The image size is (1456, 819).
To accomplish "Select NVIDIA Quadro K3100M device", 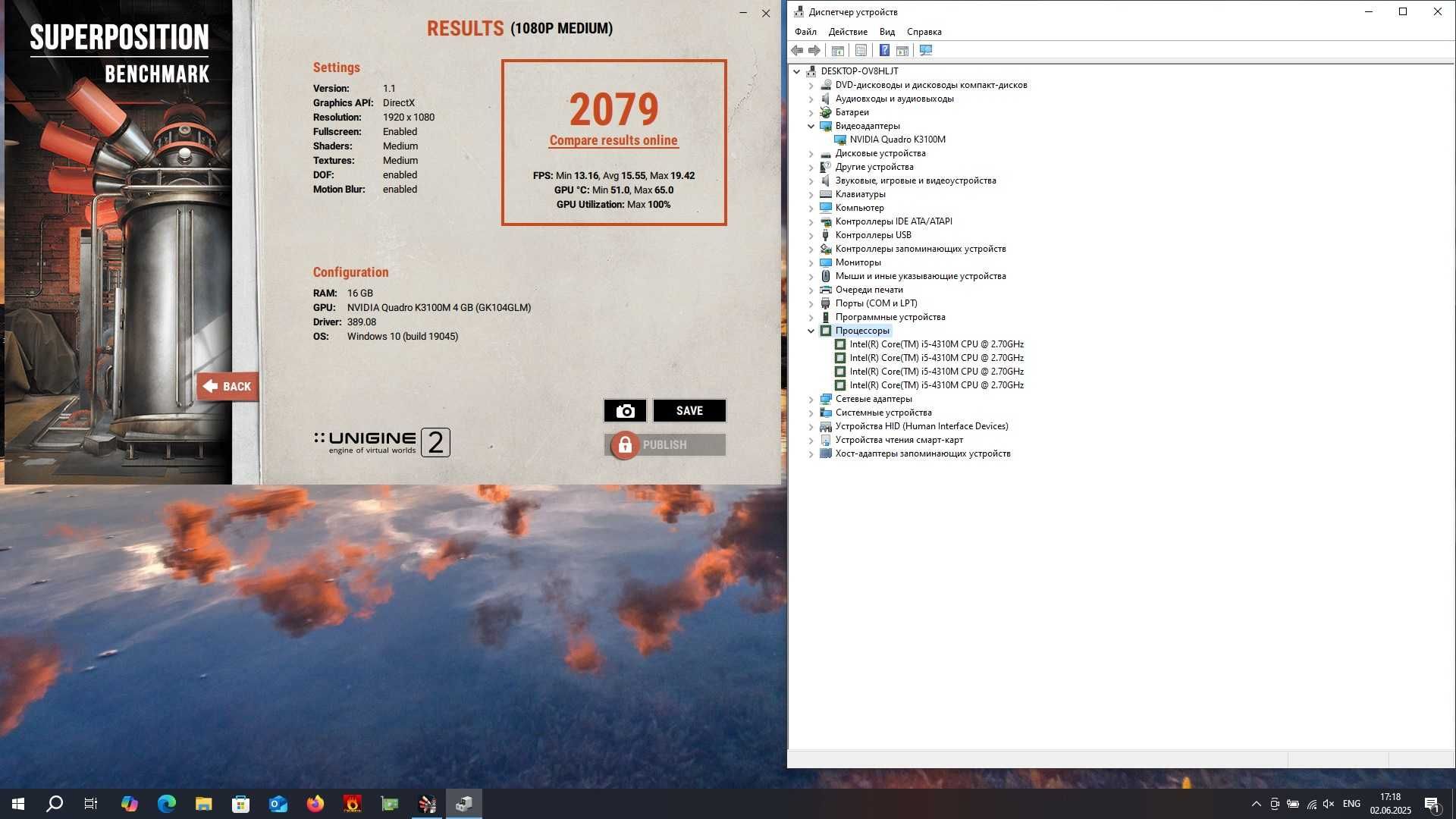I will [897, 140].
